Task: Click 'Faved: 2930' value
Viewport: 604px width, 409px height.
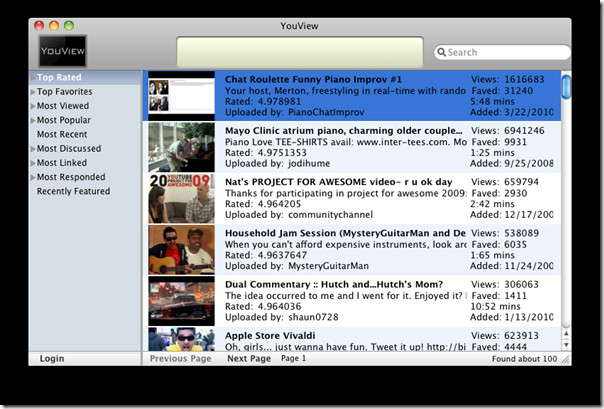Action: 499,193
